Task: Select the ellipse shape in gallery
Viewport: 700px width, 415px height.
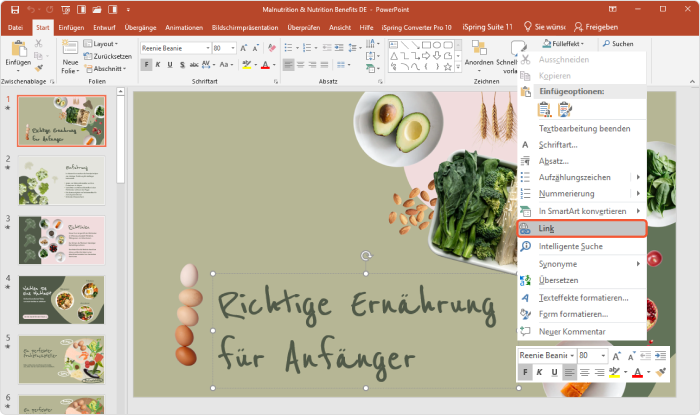Action: coord(437,45)
